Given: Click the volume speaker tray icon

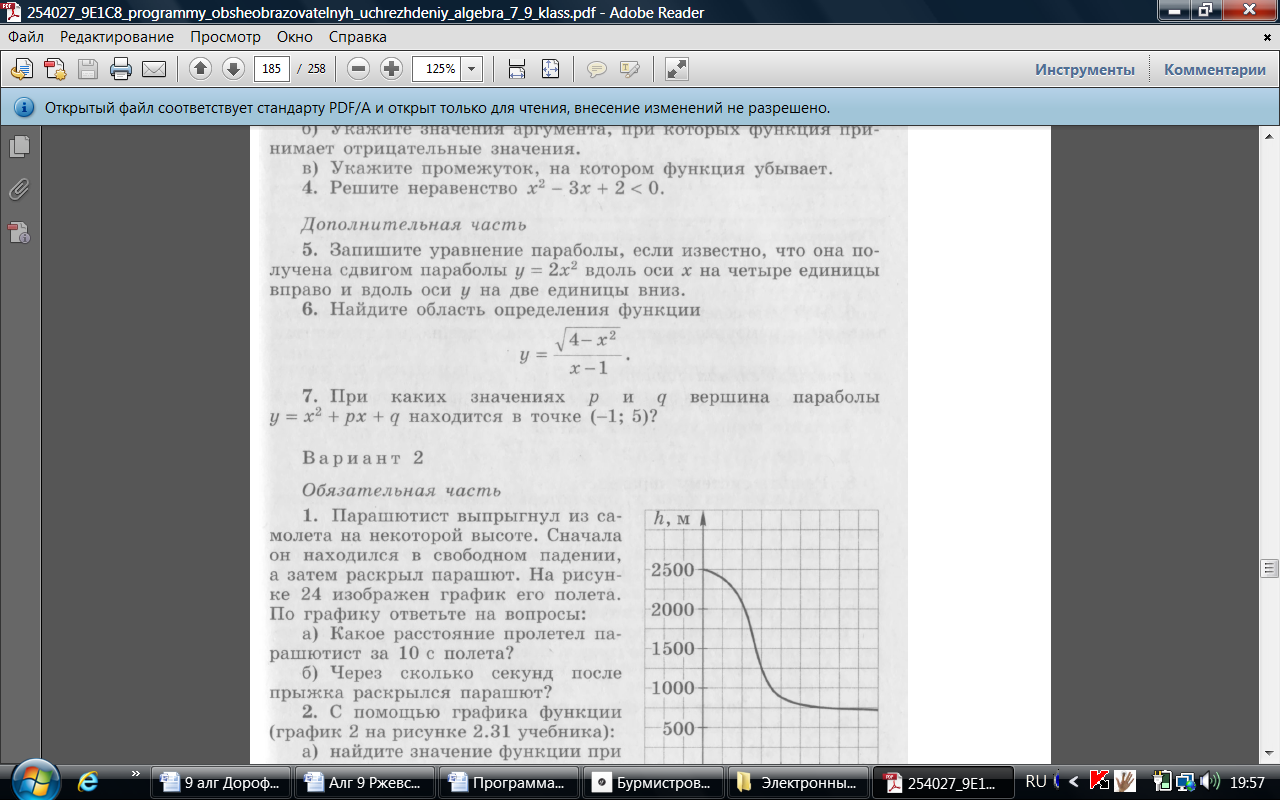Looking at the screenshot, I should [x=1211, y=781].
